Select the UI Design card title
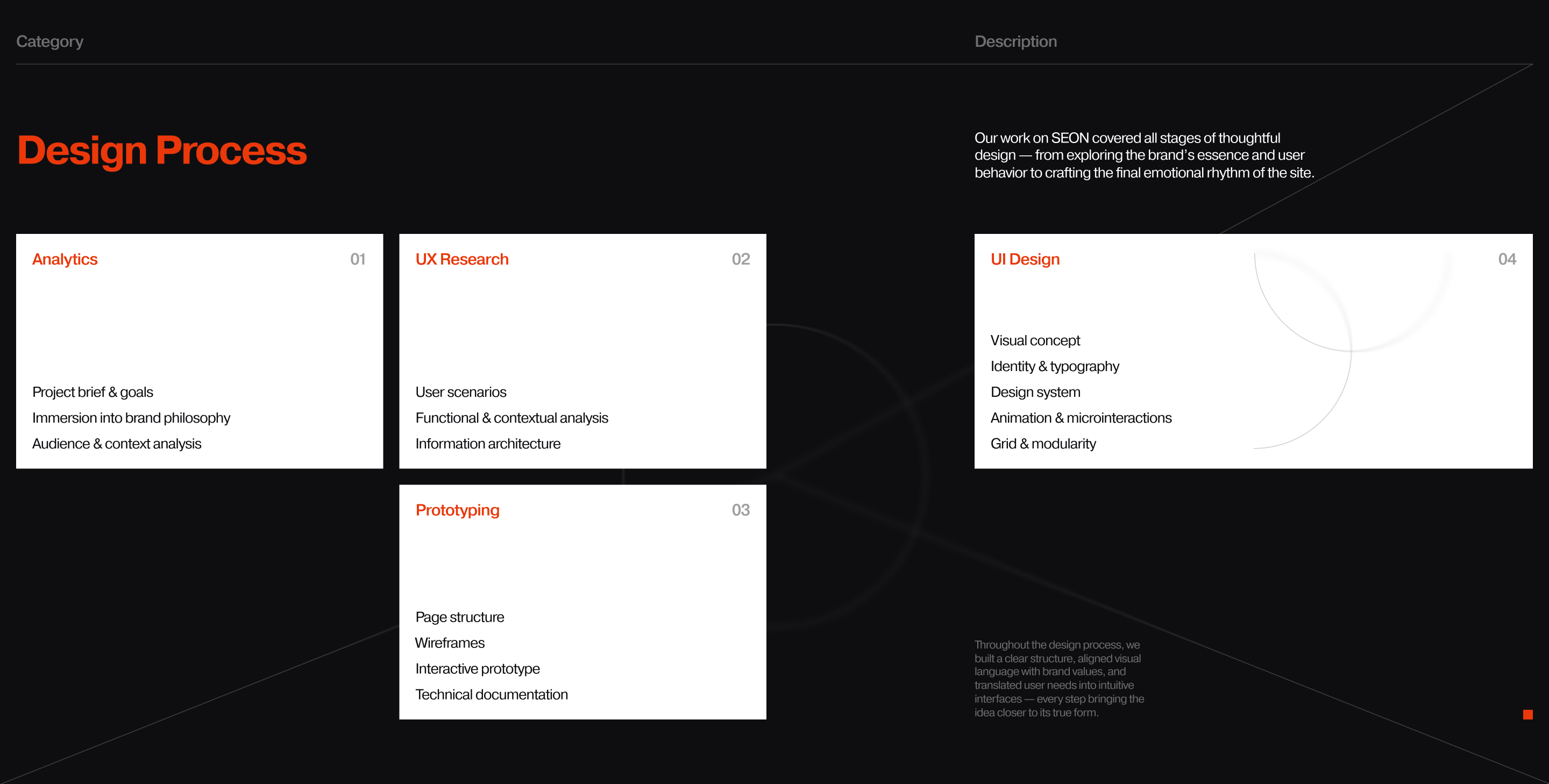 (x=1025, y=259)
